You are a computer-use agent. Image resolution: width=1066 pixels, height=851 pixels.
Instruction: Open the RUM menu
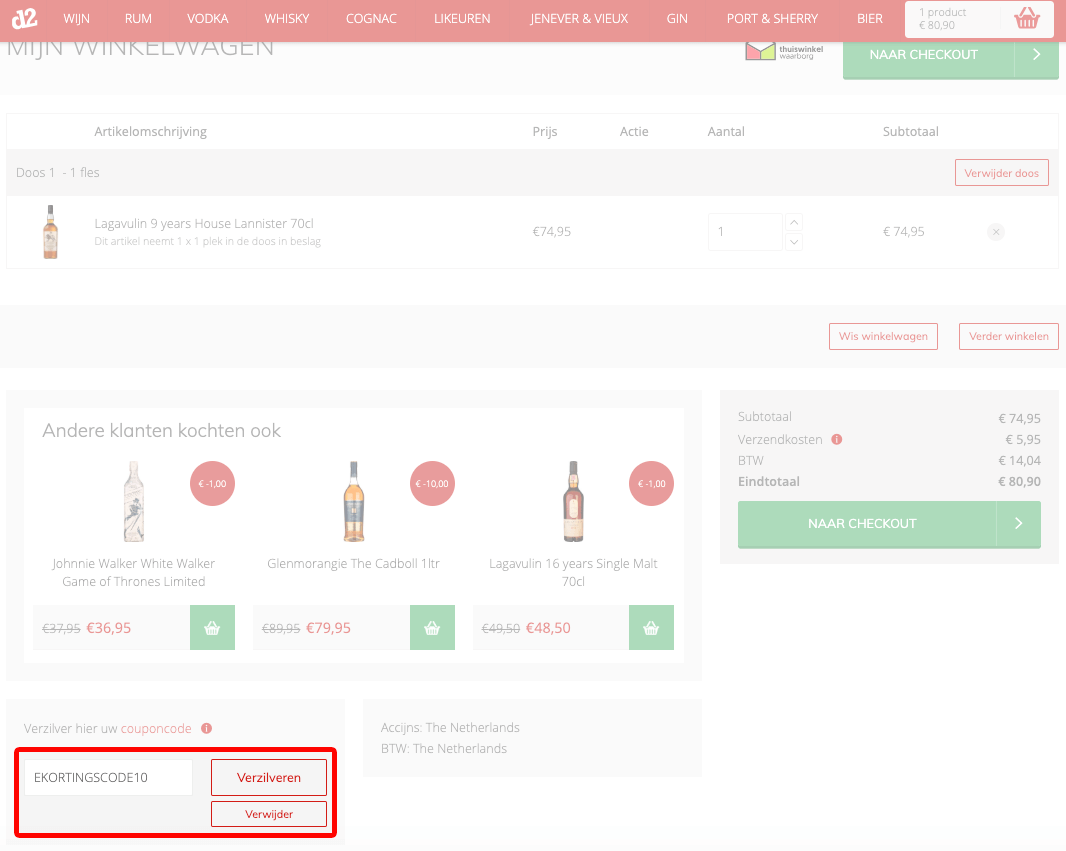[138, 18]
